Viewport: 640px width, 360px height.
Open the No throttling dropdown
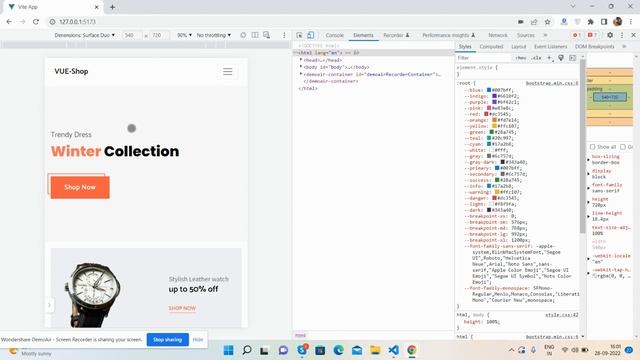(x=213, y=36)
